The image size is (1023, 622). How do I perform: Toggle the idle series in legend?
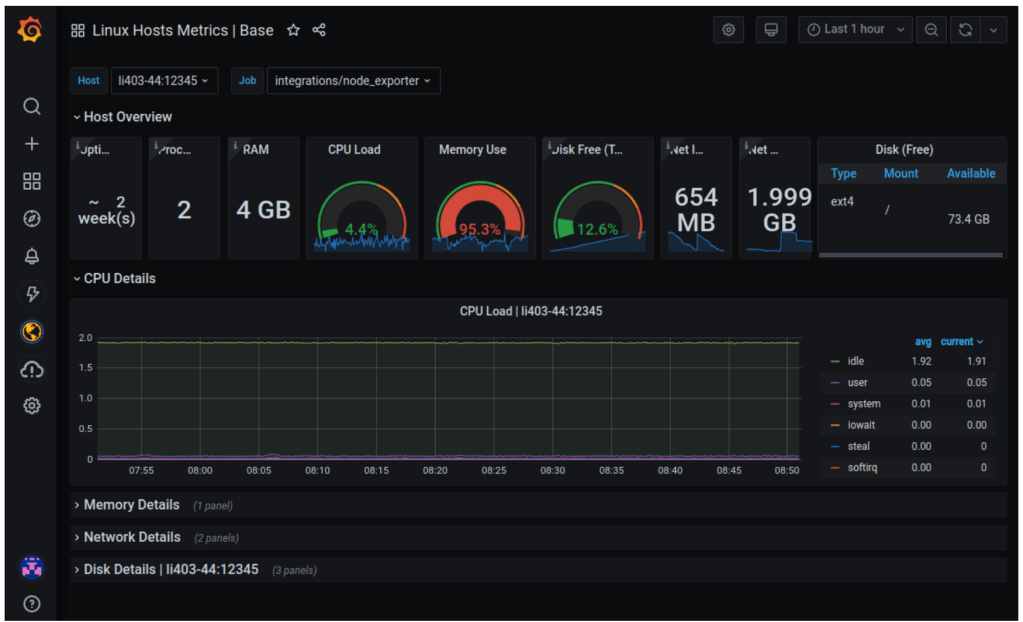click(855, 361)
